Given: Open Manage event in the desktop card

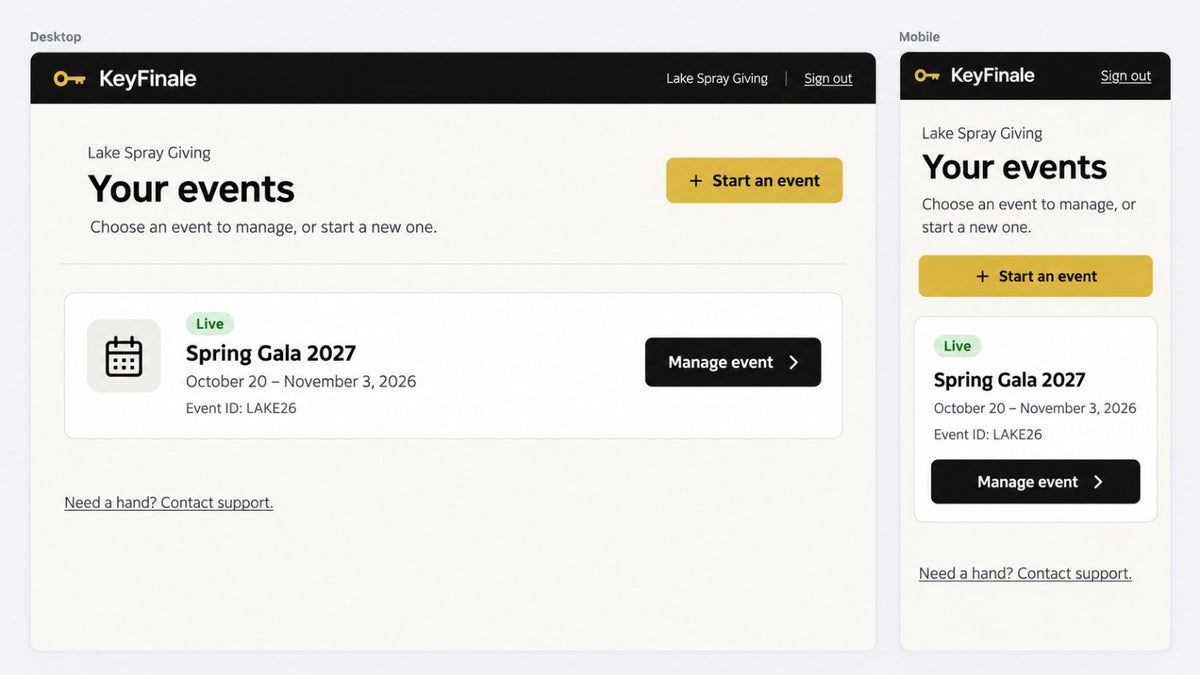Looking at the screenshot, I should pos(733,362).
